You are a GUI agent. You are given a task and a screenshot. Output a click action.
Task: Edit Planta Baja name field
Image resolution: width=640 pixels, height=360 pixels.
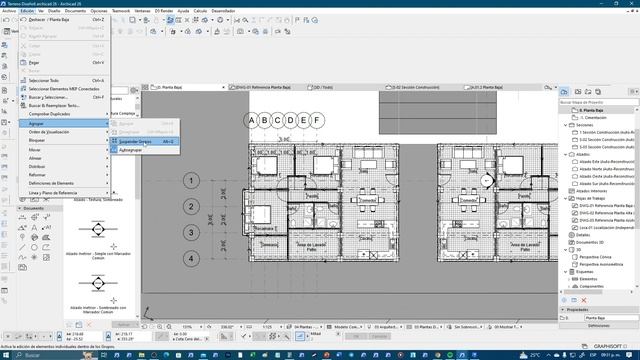[611, 318]
